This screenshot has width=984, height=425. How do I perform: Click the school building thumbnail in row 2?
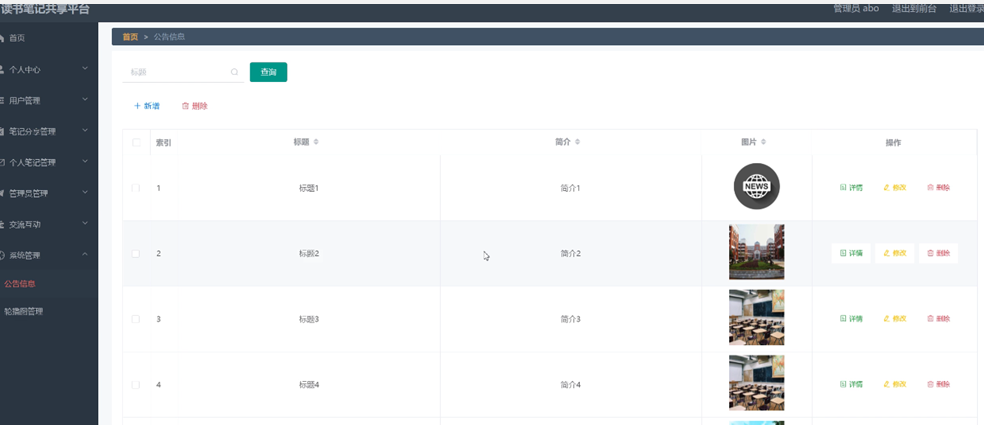(x=756, y=252)
